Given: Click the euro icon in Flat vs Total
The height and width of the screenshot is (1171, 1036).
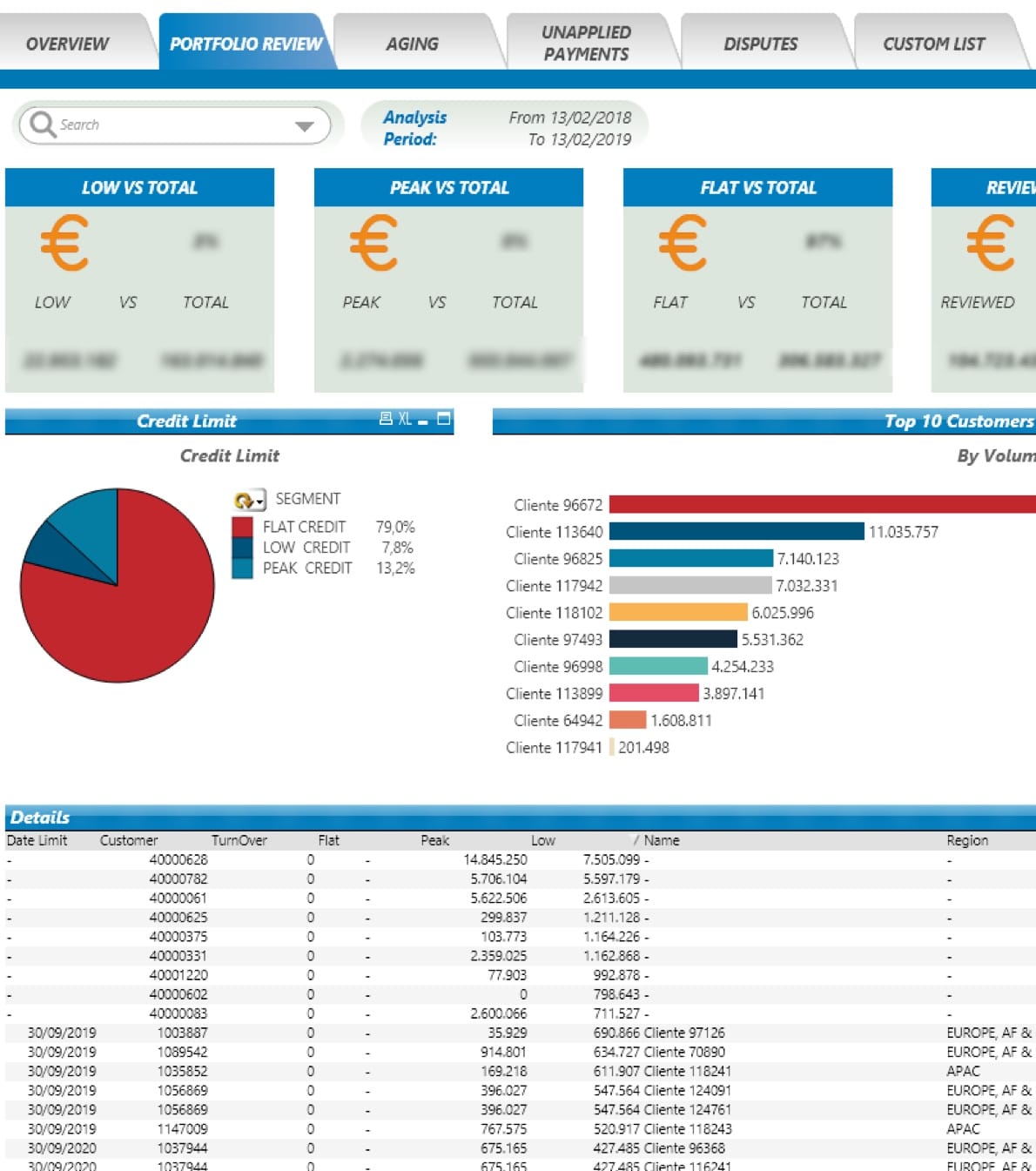Looking at the screenshot, I should [683, 244].
